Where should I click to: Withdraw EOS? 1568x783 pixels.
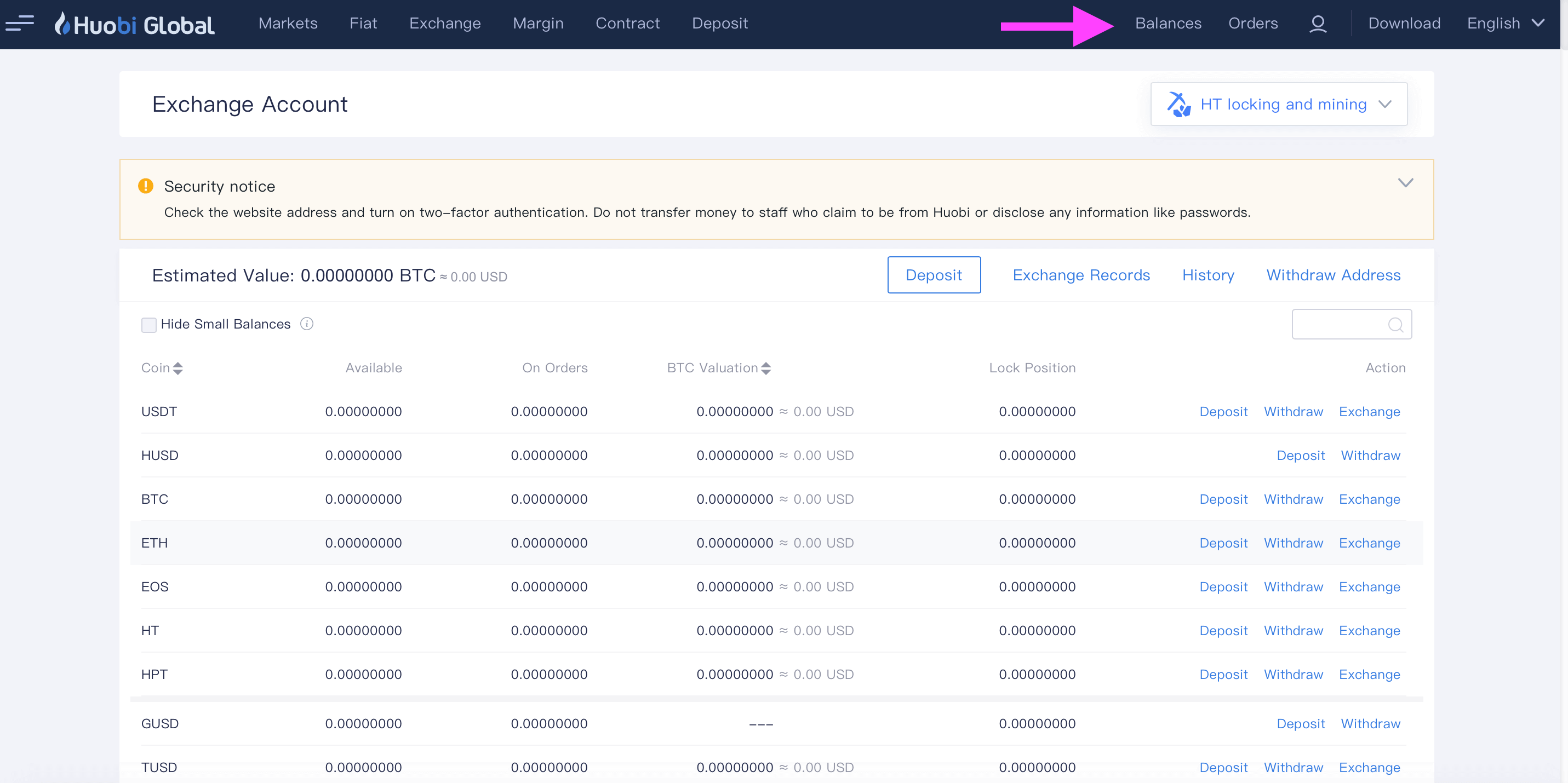point(1294,586)
